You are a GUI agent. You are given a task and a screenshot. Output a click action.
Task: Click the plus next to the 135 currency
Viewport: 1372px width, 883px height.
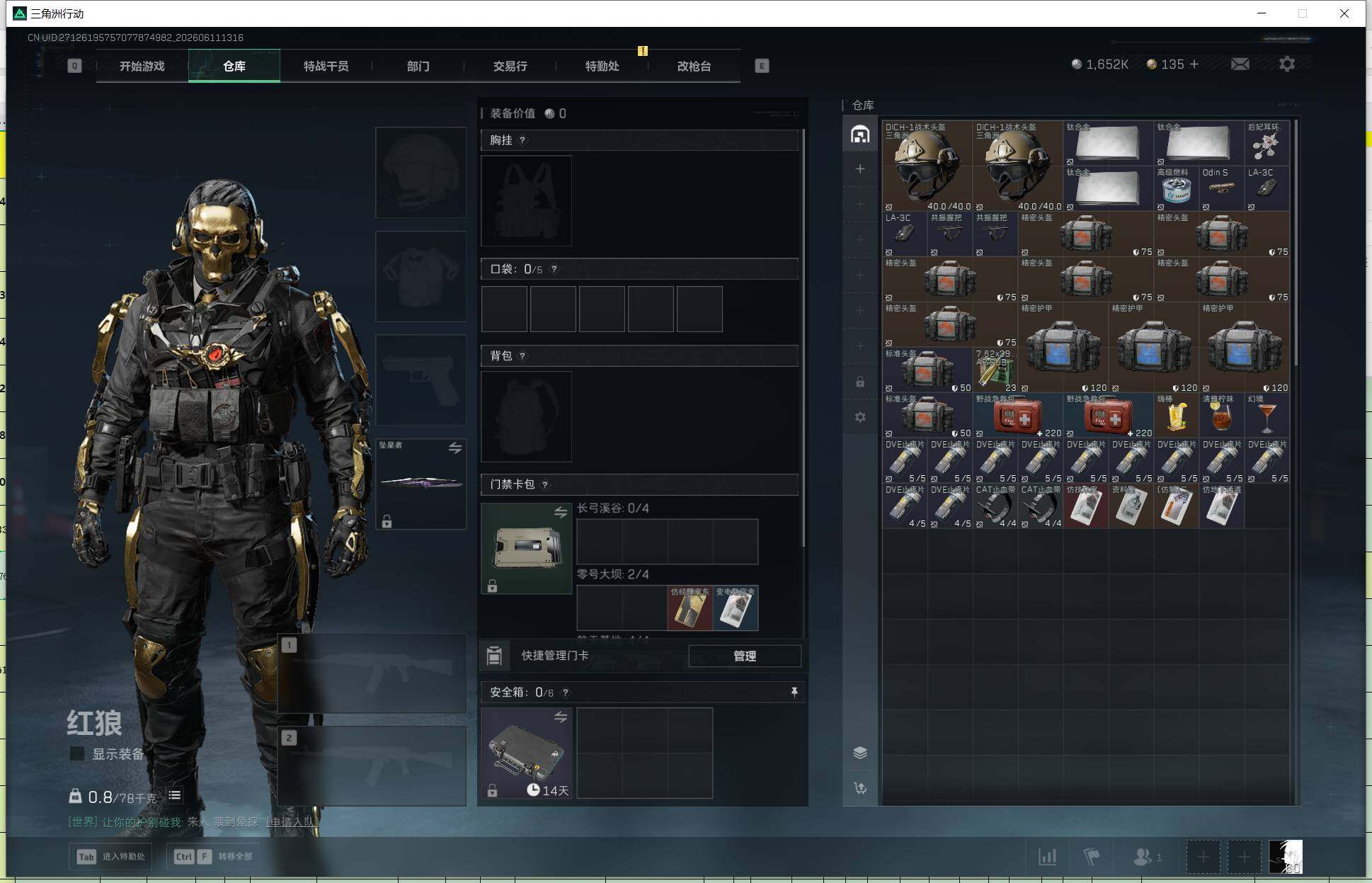click(1194, 64)
